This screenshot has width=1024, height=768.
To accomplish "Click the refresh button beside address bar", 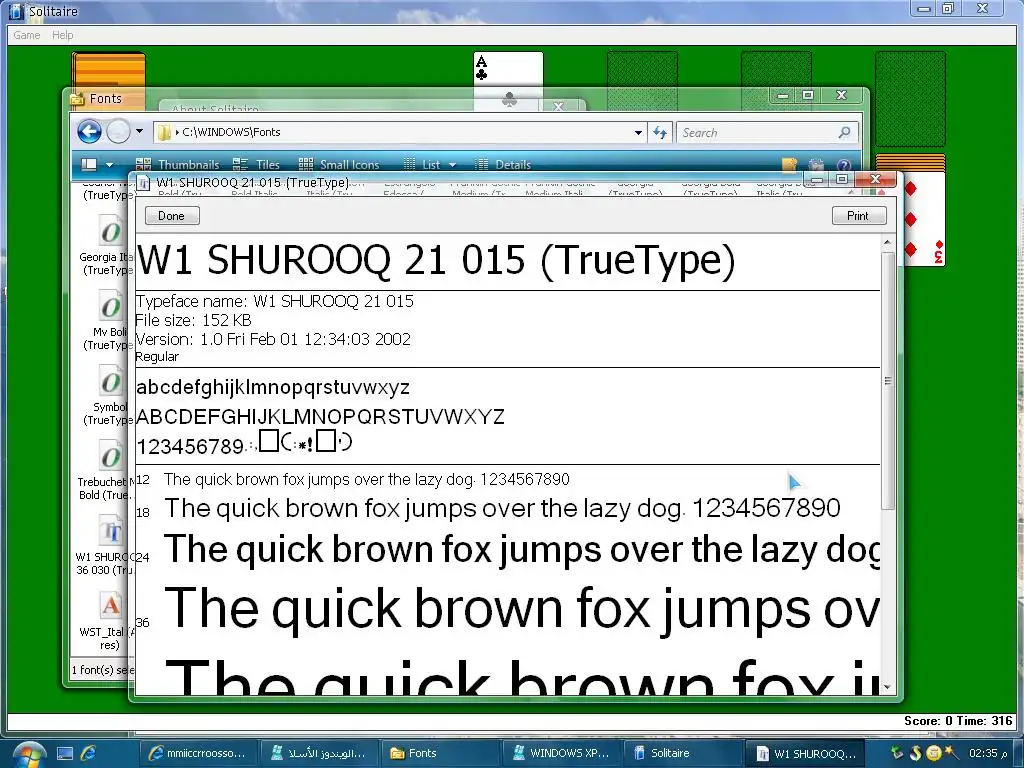I will (x=660, y=133).
